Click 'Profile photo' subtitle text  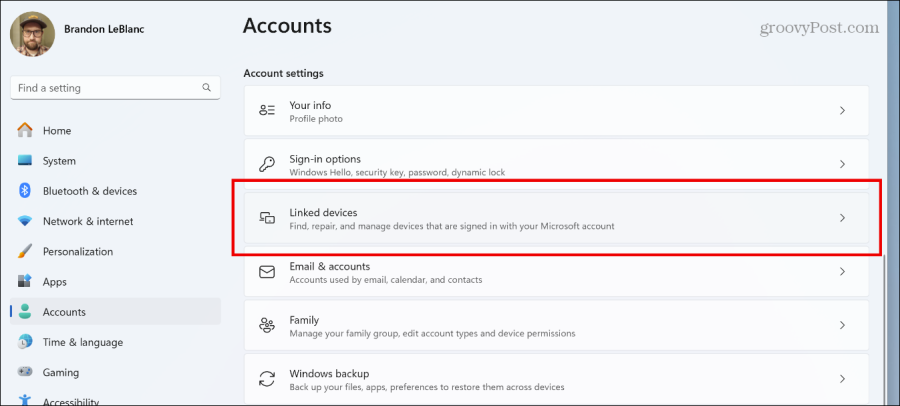316,119
